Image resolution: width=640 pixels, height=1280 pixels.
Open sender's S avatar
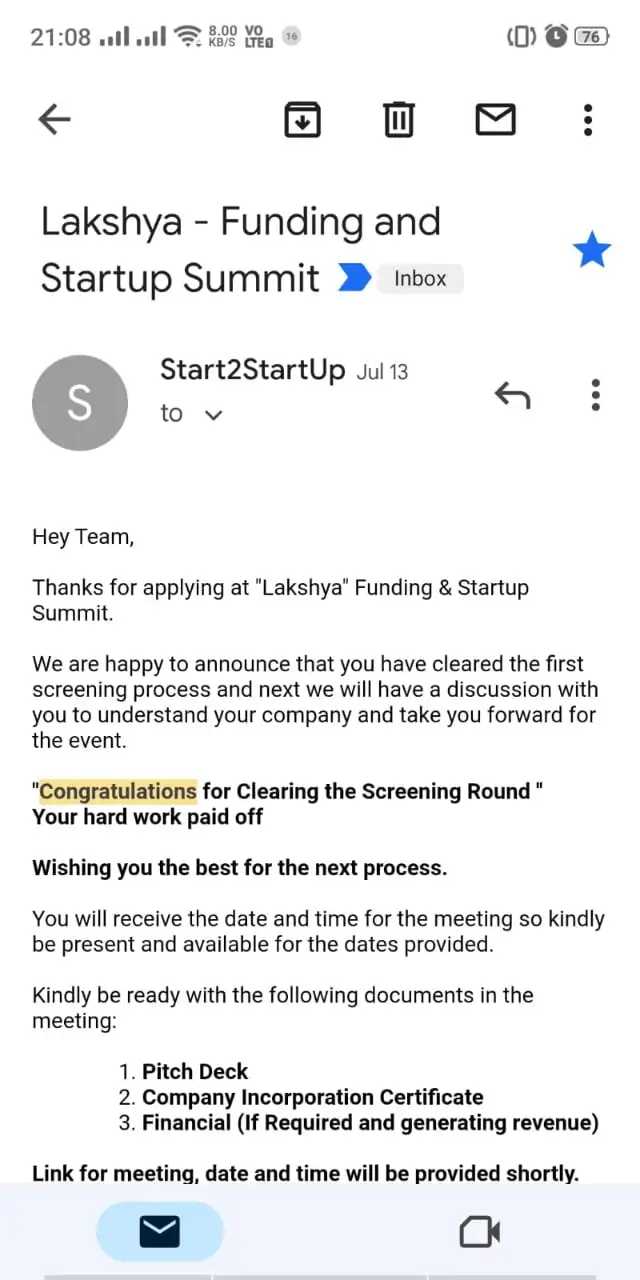(80, 403)
